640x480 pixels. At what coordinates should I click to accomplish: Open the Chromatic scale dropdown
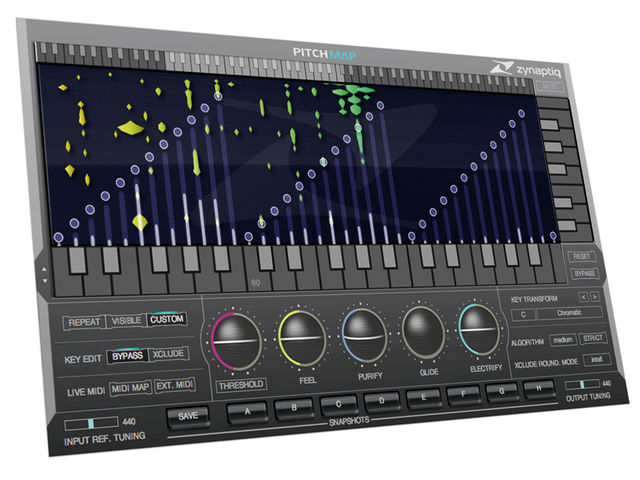coord(569,313)
